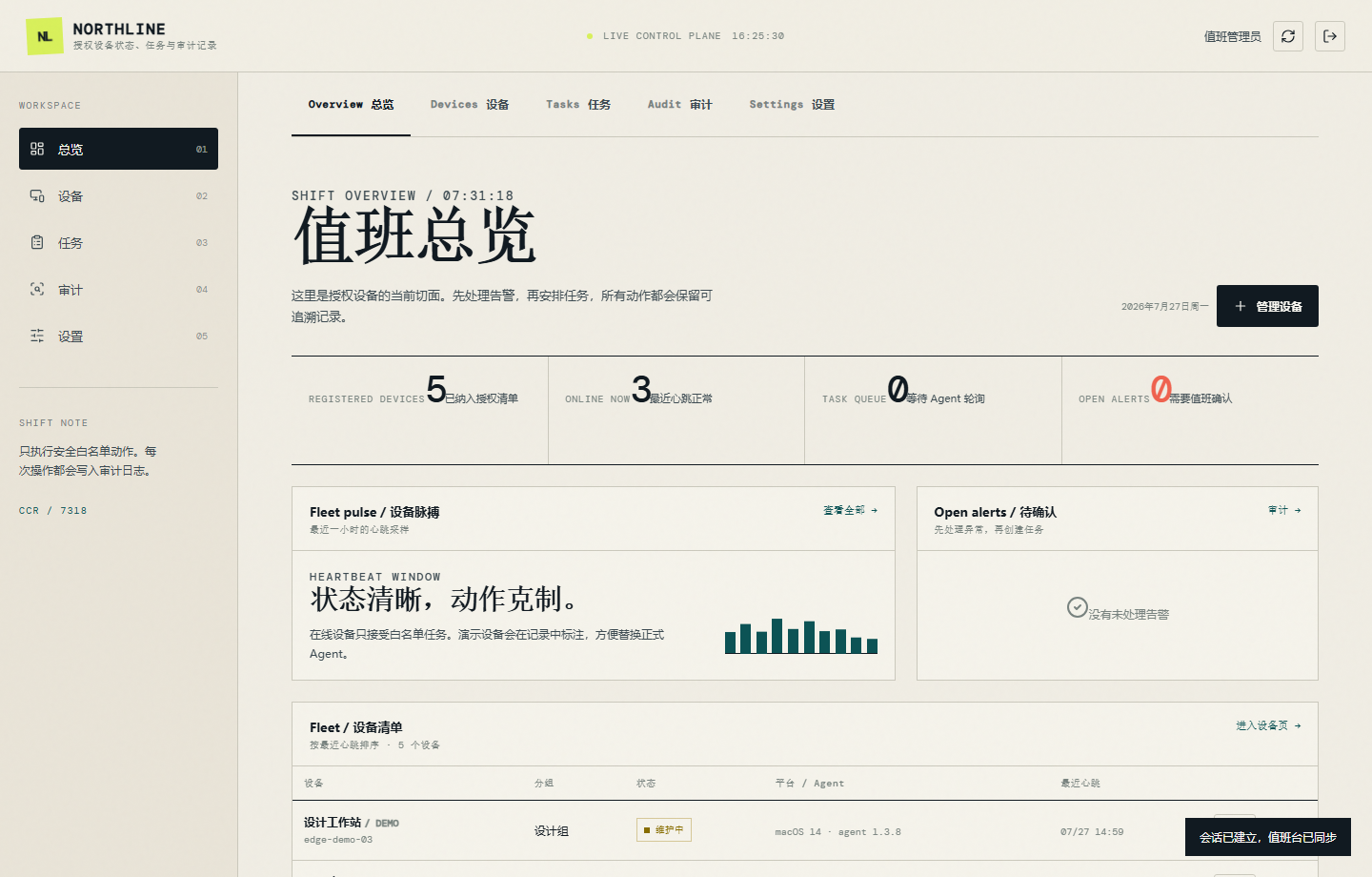Click the 设计组 group cell

[x=552, y=831]
